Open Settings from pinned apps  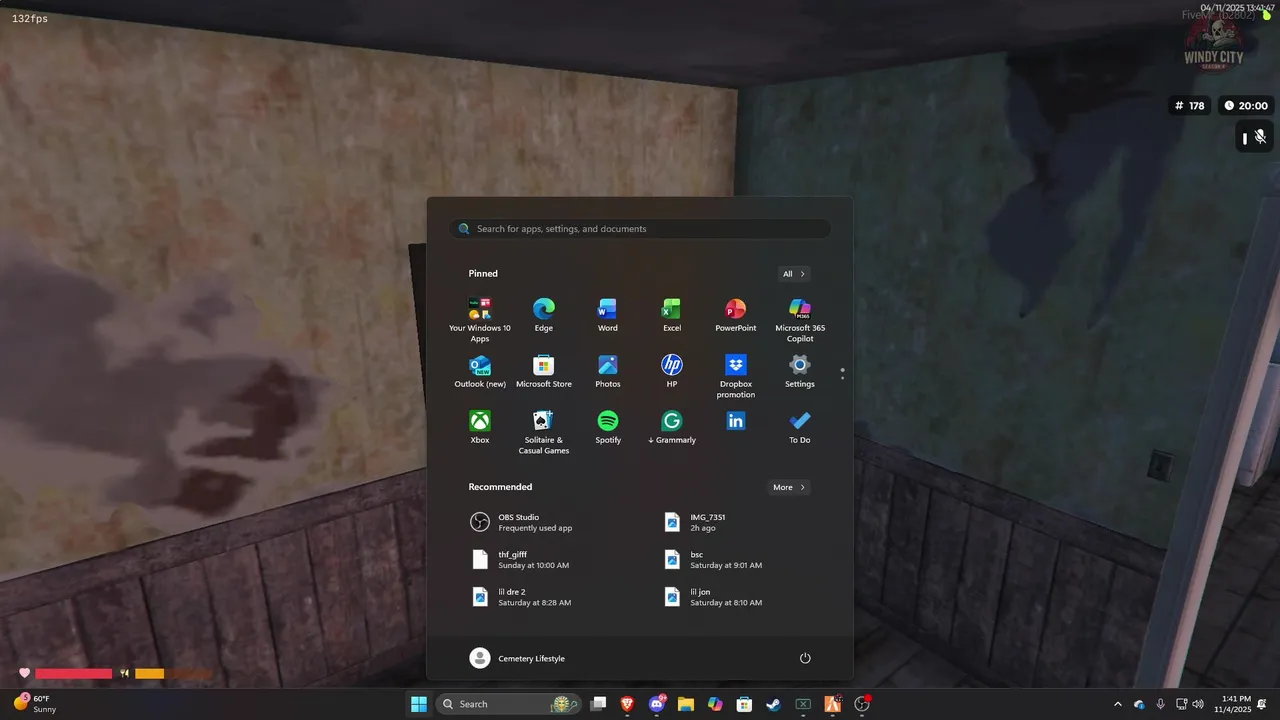point(800,371)
